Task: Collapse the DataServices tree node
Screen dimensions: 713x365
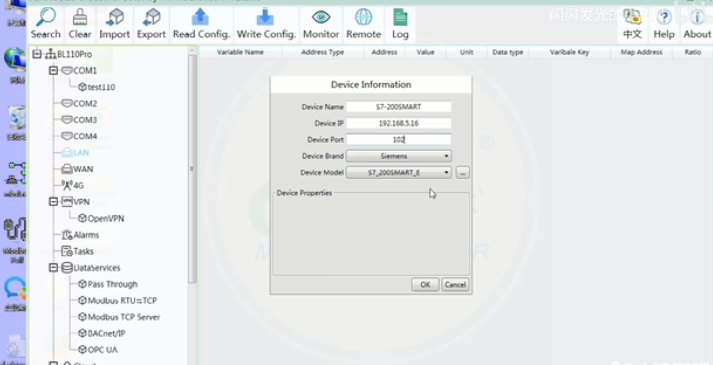Action: click(54, 268)
